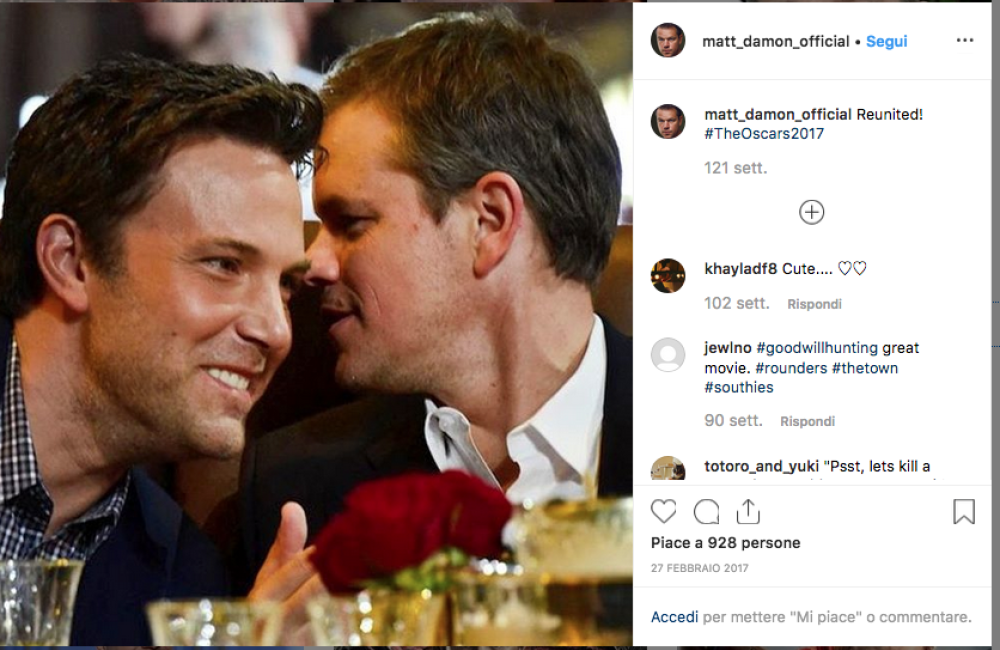Viewport: 1000px width, 650px height.
Task: Open comments via speech bubble icon
Action: (706, 512)
